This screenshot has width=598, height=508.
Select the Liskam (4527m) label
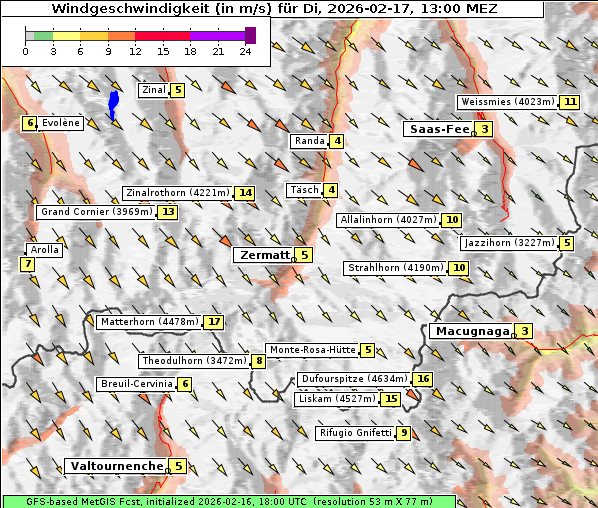point(337,399)
